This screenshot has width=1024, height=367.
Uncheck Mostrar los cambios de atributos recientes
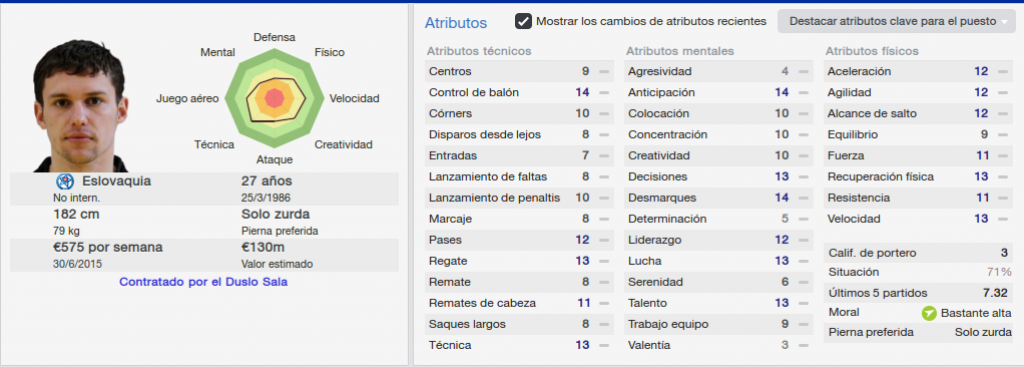pos(523,21)
